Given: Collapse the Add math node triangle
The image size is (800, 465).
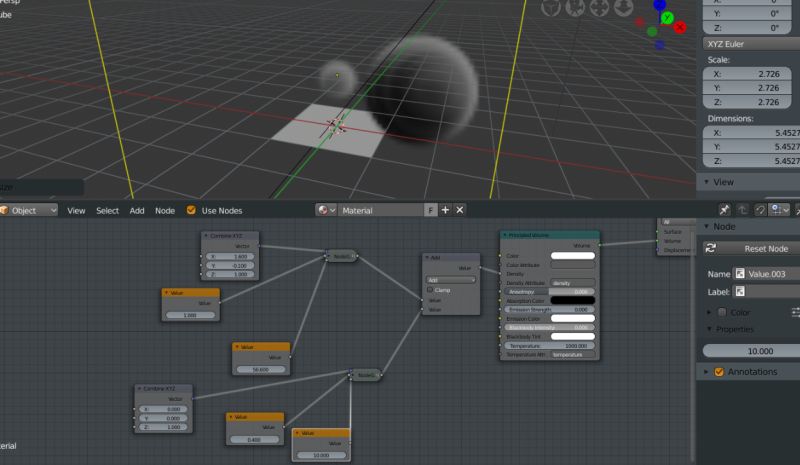Looking at the screenshot, I should tap(427, 258).
